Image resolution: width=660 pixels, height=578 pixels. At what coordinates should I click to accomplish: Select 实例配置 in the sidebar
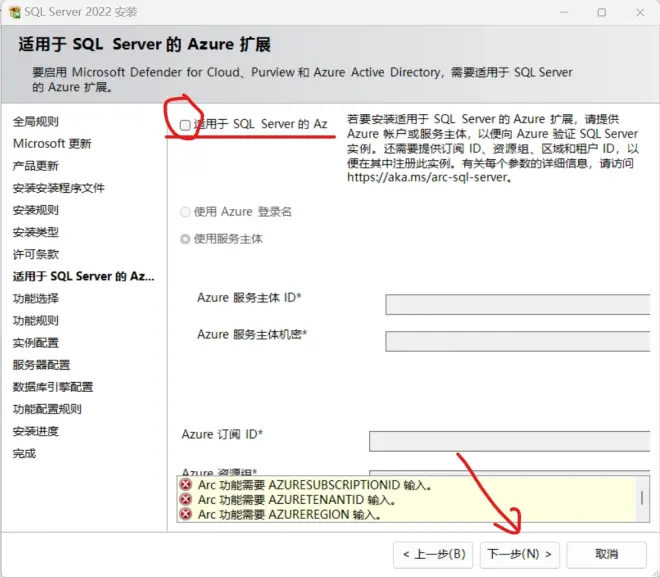pos(36,343)
